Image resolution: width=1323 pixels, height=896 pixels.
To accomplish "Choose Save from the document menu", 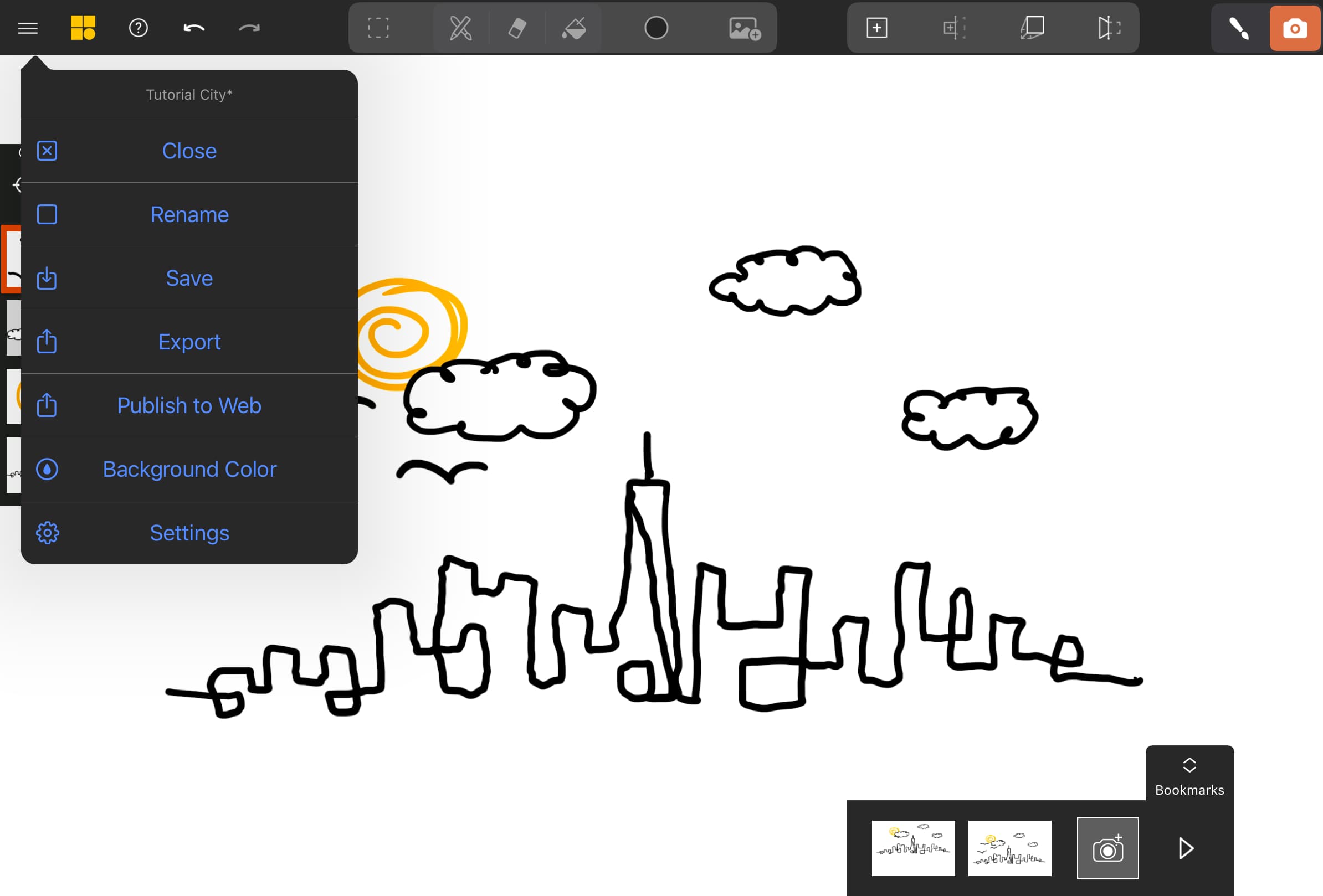I will [189, 278].
